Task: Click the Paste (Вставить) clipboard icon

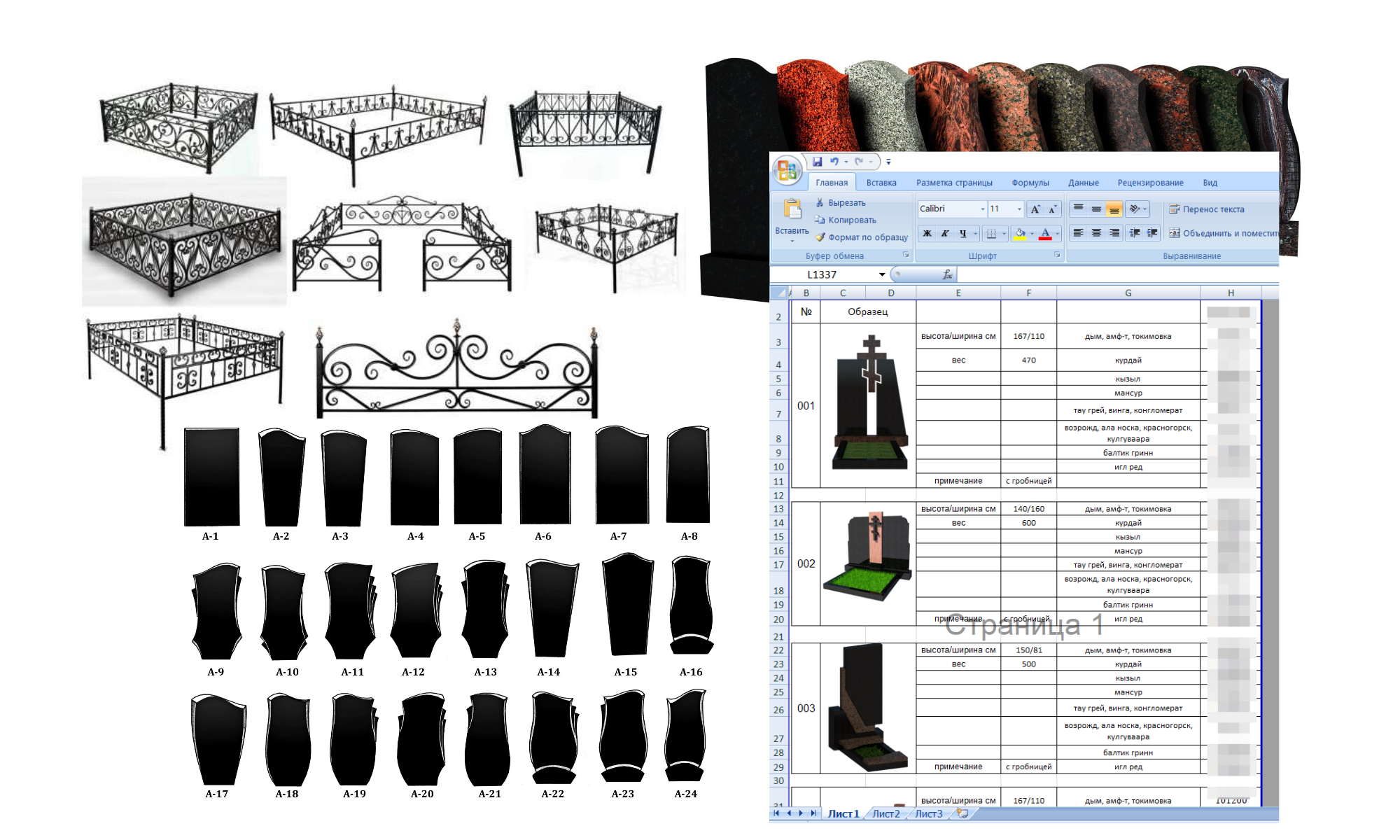Action: click(x=792, y=210)
